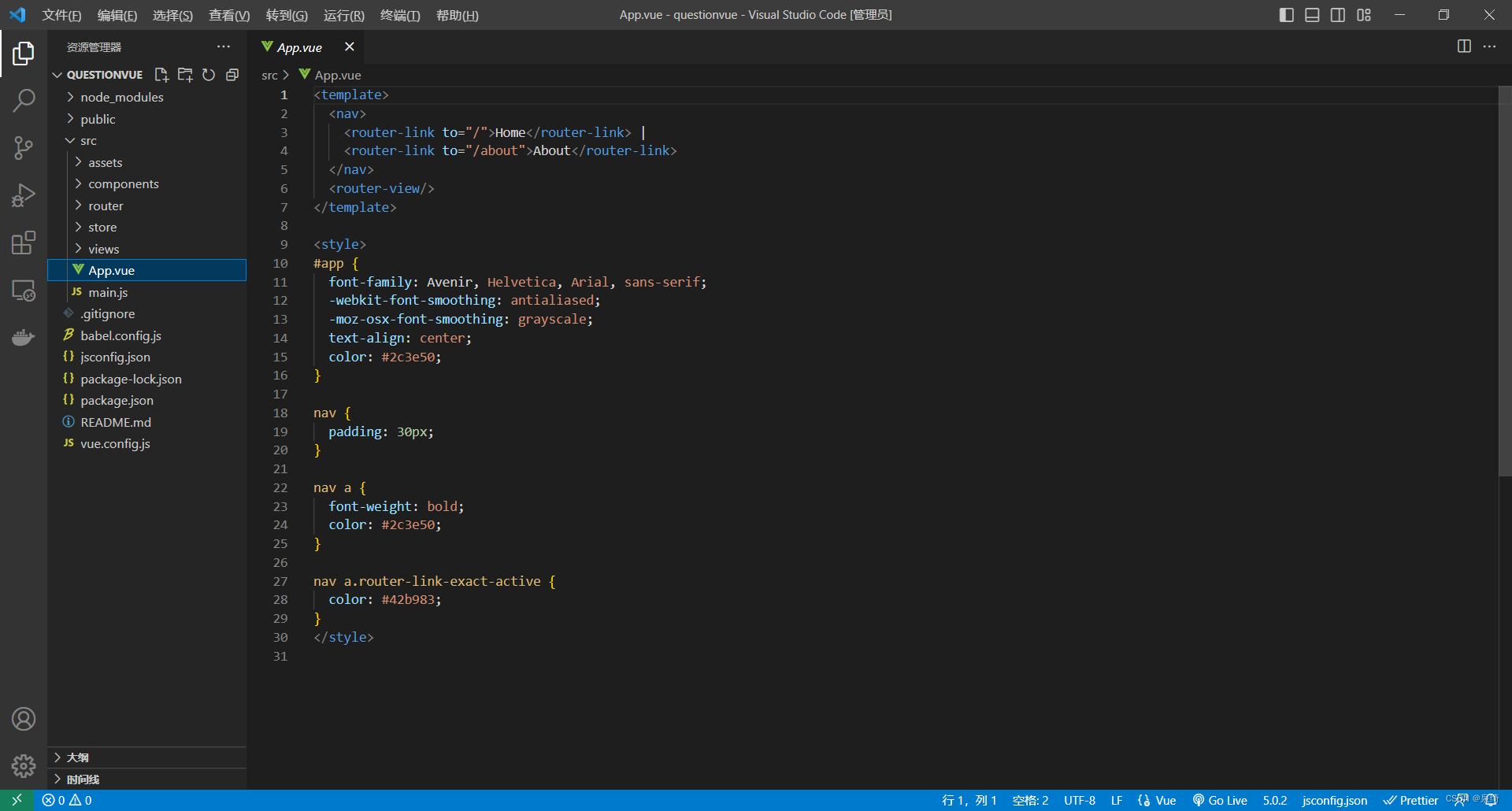
Task: Click the cursor position 行 1, 列 1
Action: pyautogui.click(x=969, y=800)
